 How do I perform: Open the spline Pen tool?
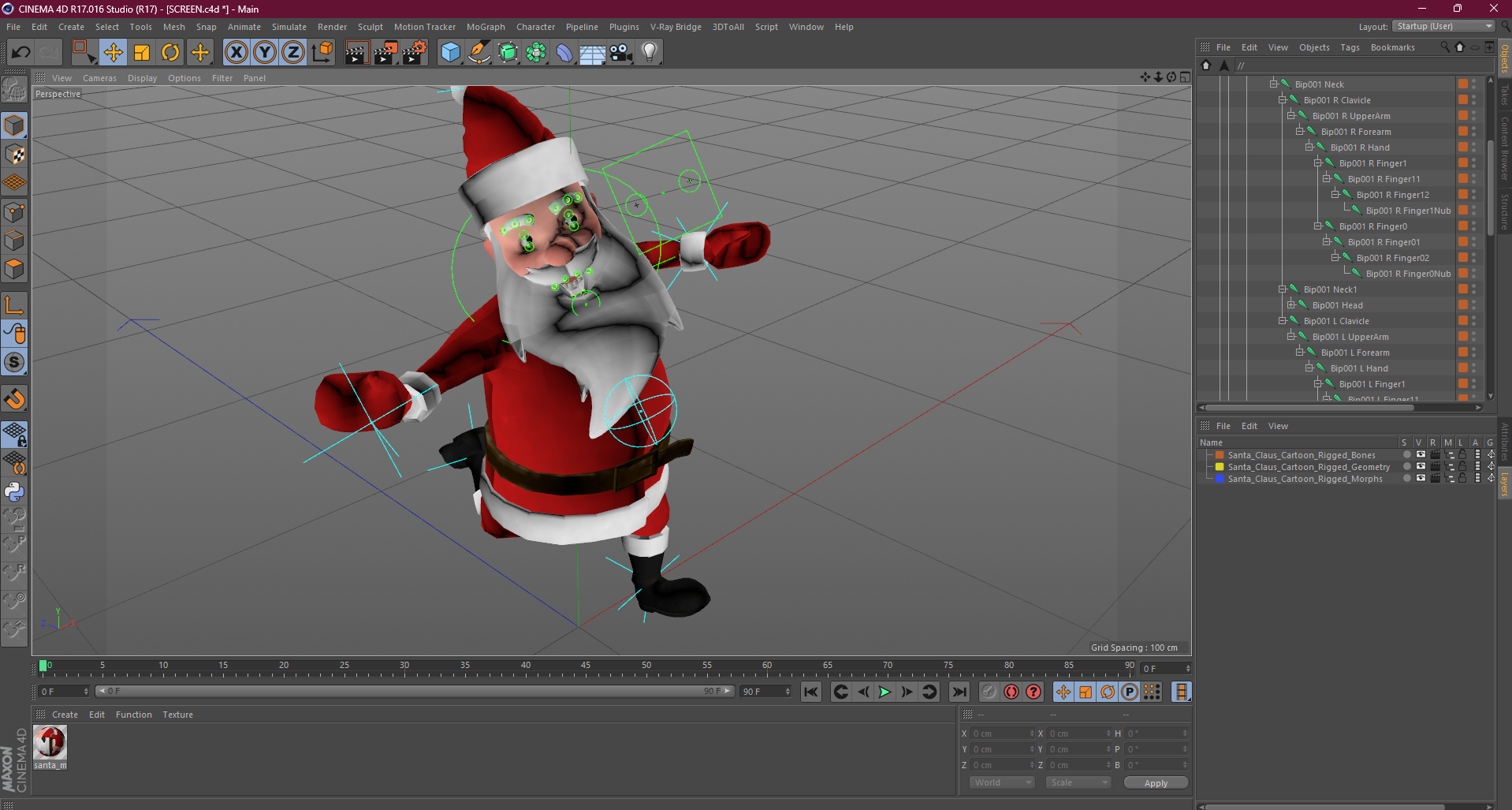tap(479, 53)
